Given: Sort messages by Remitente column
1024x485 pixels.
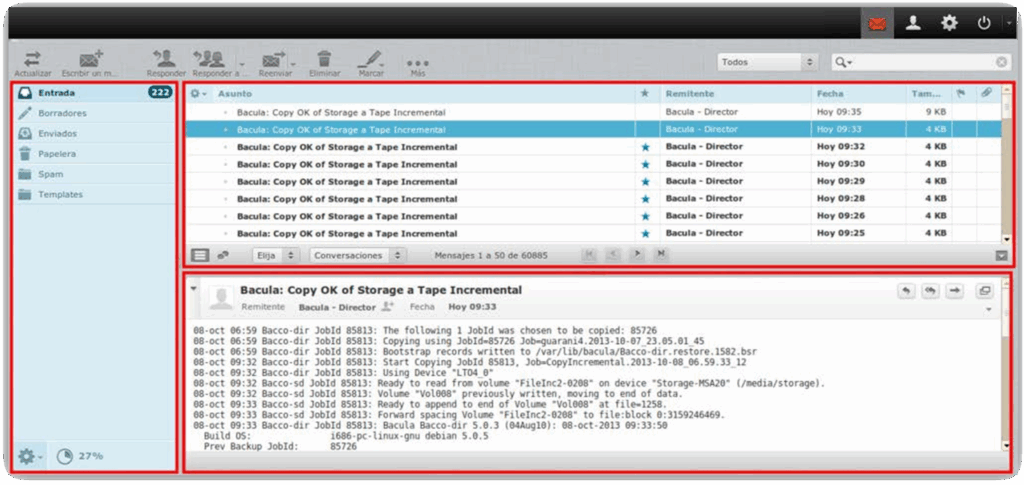Looking at the screenshot, I should coord(690,94).
